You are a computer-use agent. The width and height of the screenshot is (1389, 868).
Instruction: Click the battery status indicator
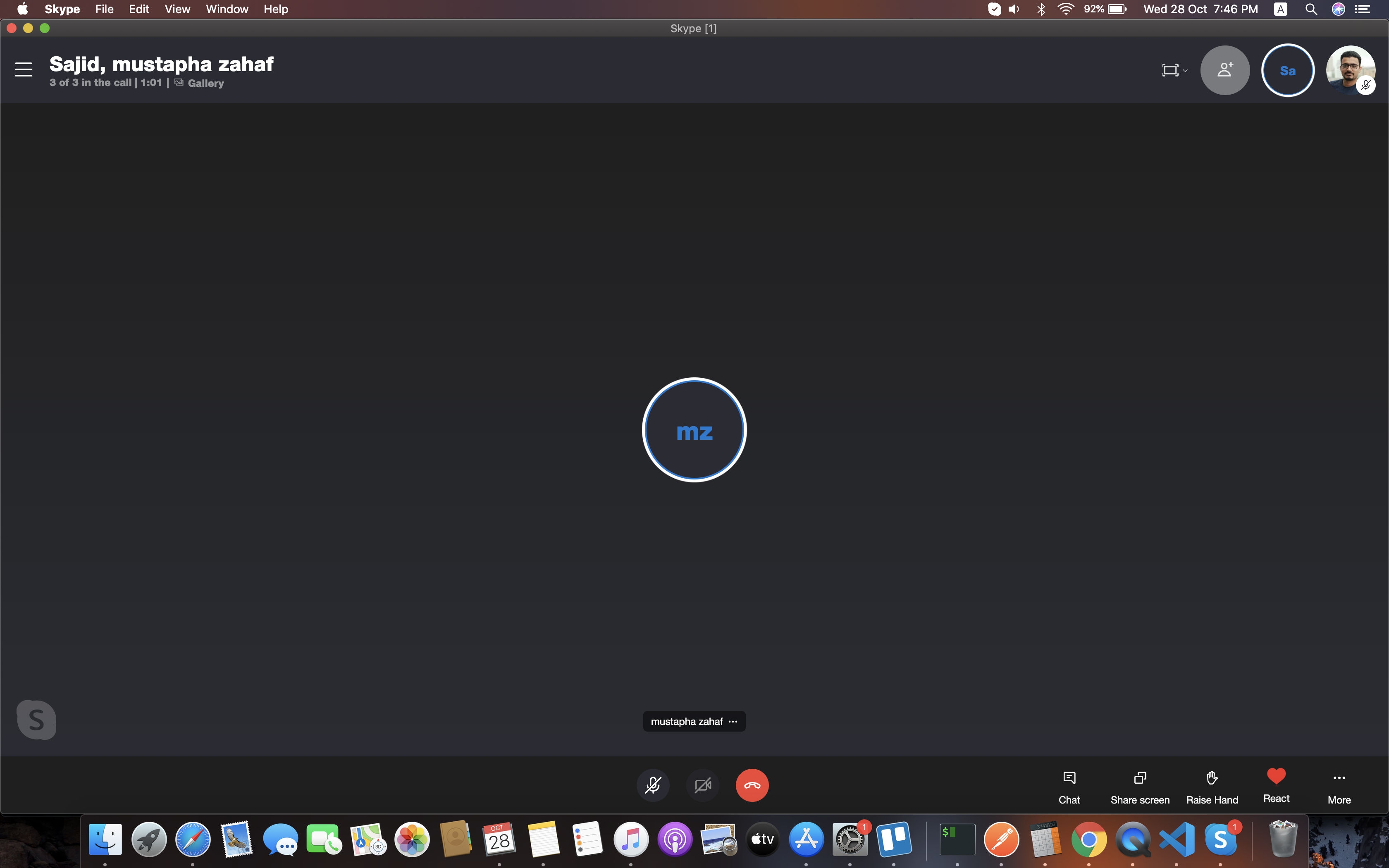(x=1105, y=9)
